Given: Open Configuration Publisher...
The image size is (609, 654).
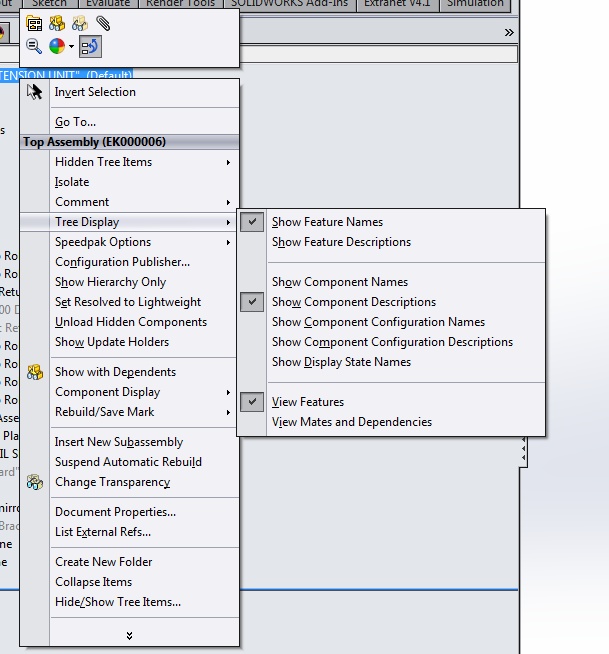Looking at the screenshot, I should (x=130, y=262).
